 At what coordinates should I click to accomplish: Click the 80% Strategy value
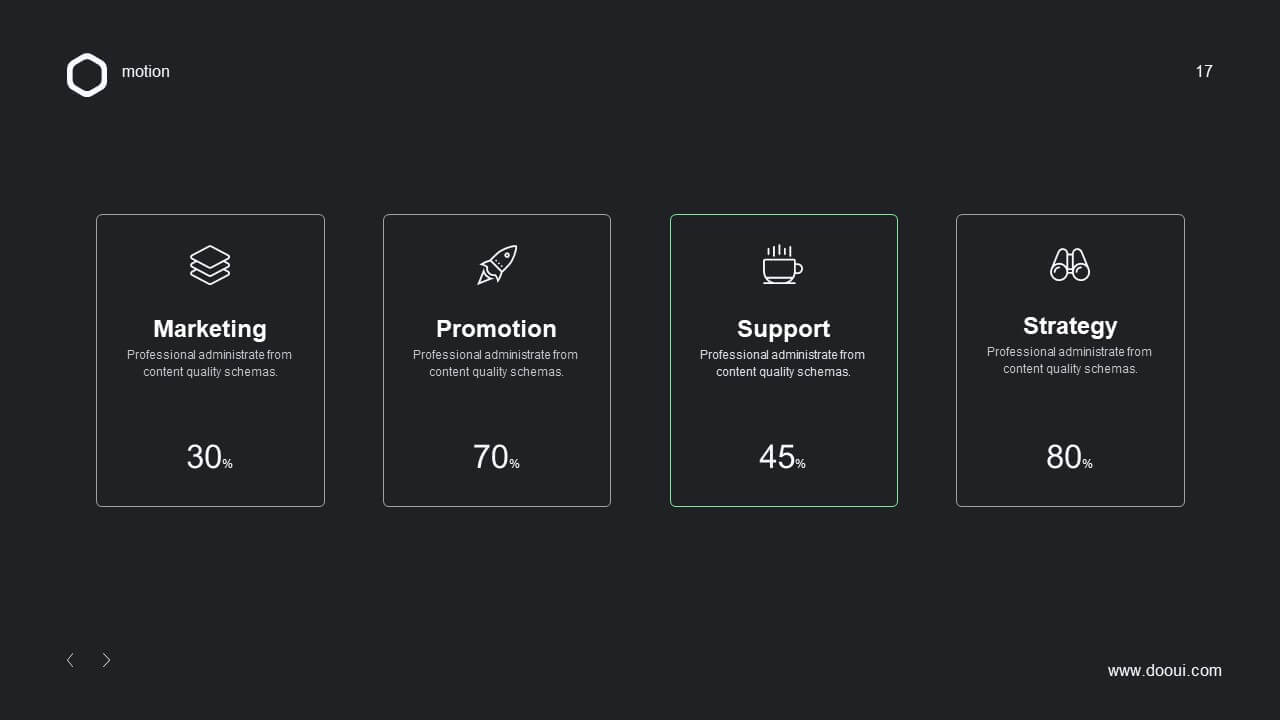[x=1069, y=457]
